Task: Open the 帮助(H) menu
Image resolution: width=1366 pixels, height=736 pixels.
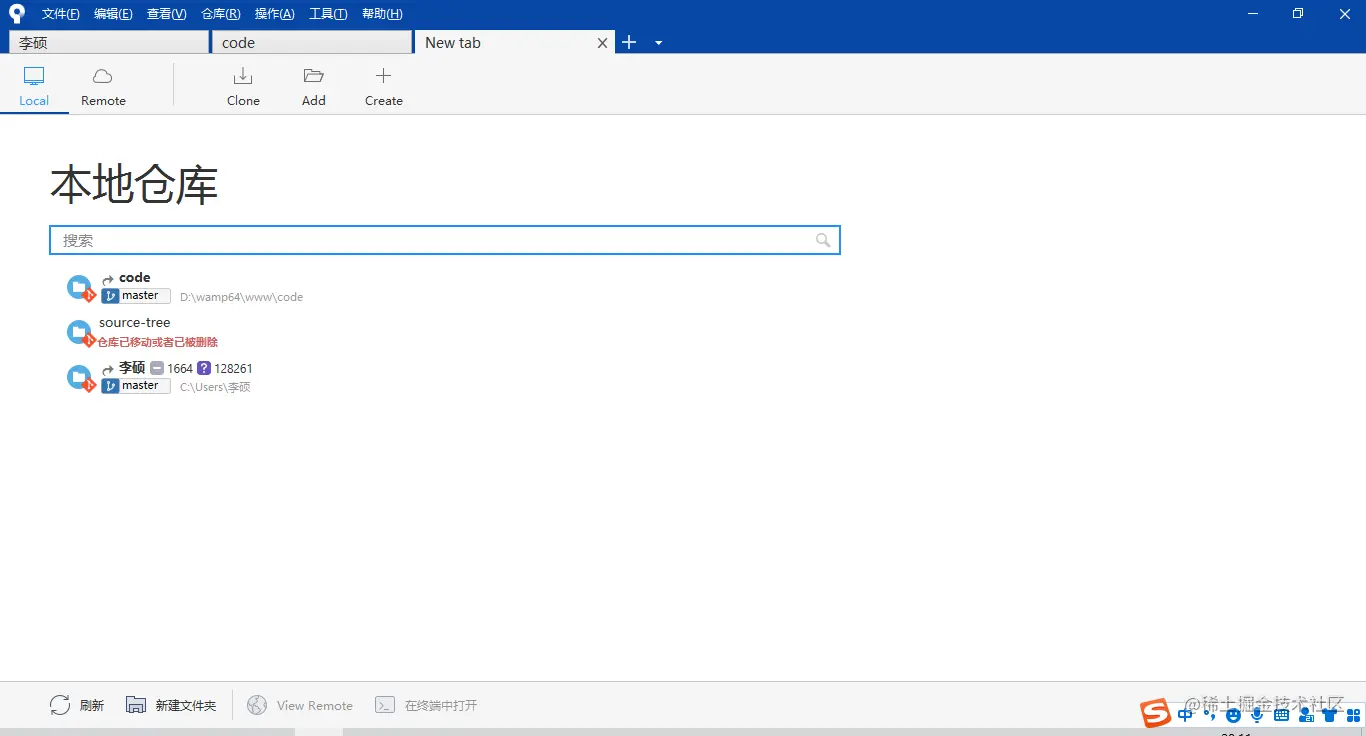Action: tap(382, 14)
